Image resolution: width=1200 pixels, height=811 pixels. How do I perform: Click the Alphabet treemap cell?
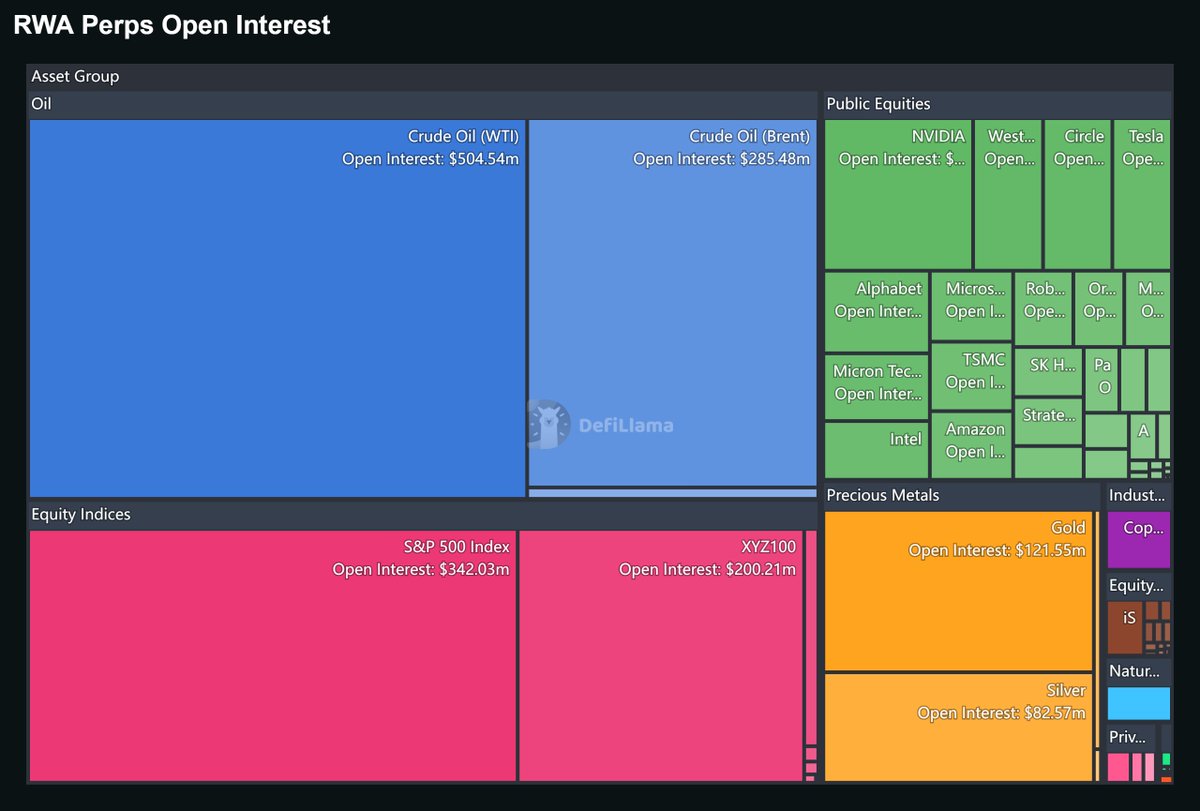click(876, 312)
